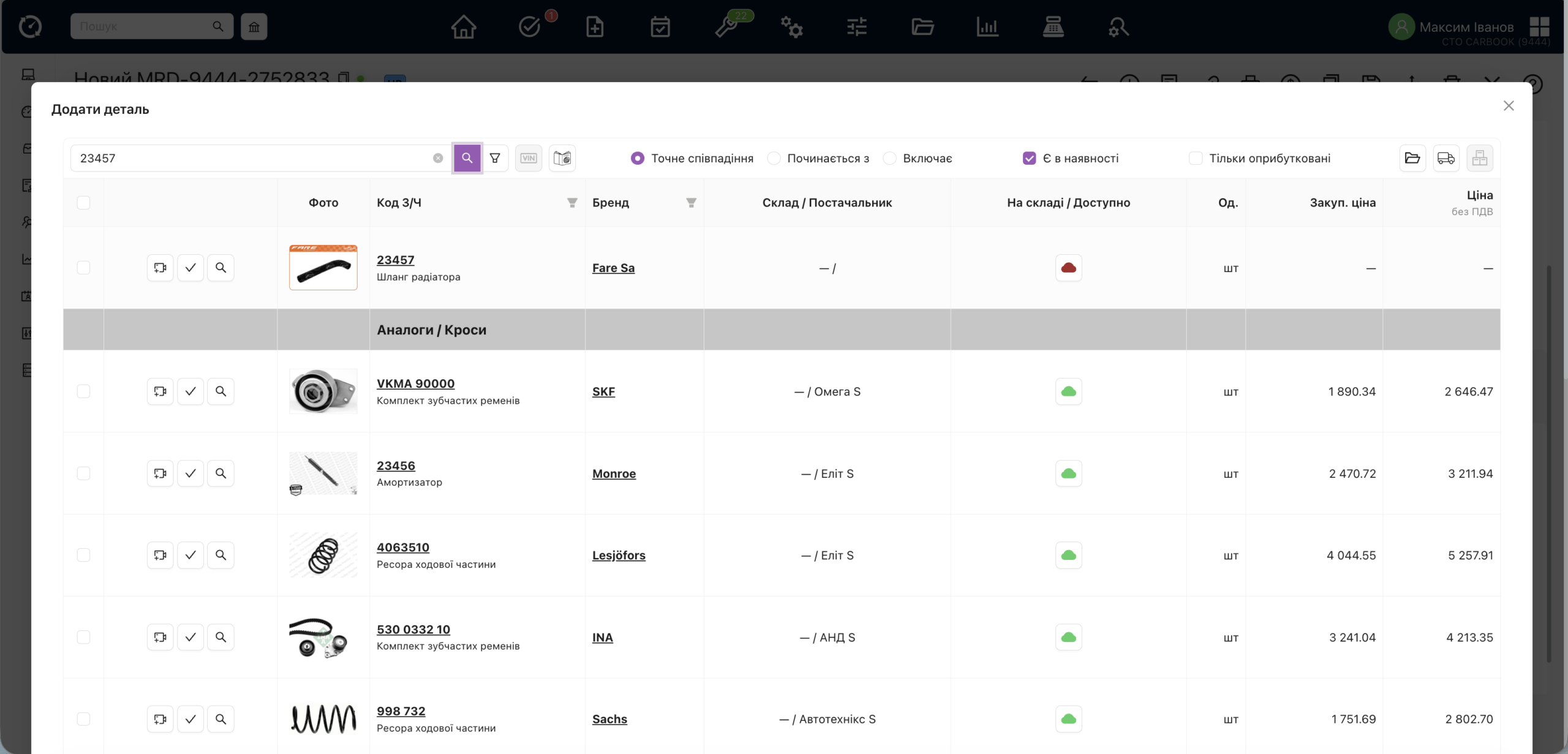This screenshot has width=1568, height=754.
Task: Open the bar chart reports icon in the top menu
Action: click(987, 27)
